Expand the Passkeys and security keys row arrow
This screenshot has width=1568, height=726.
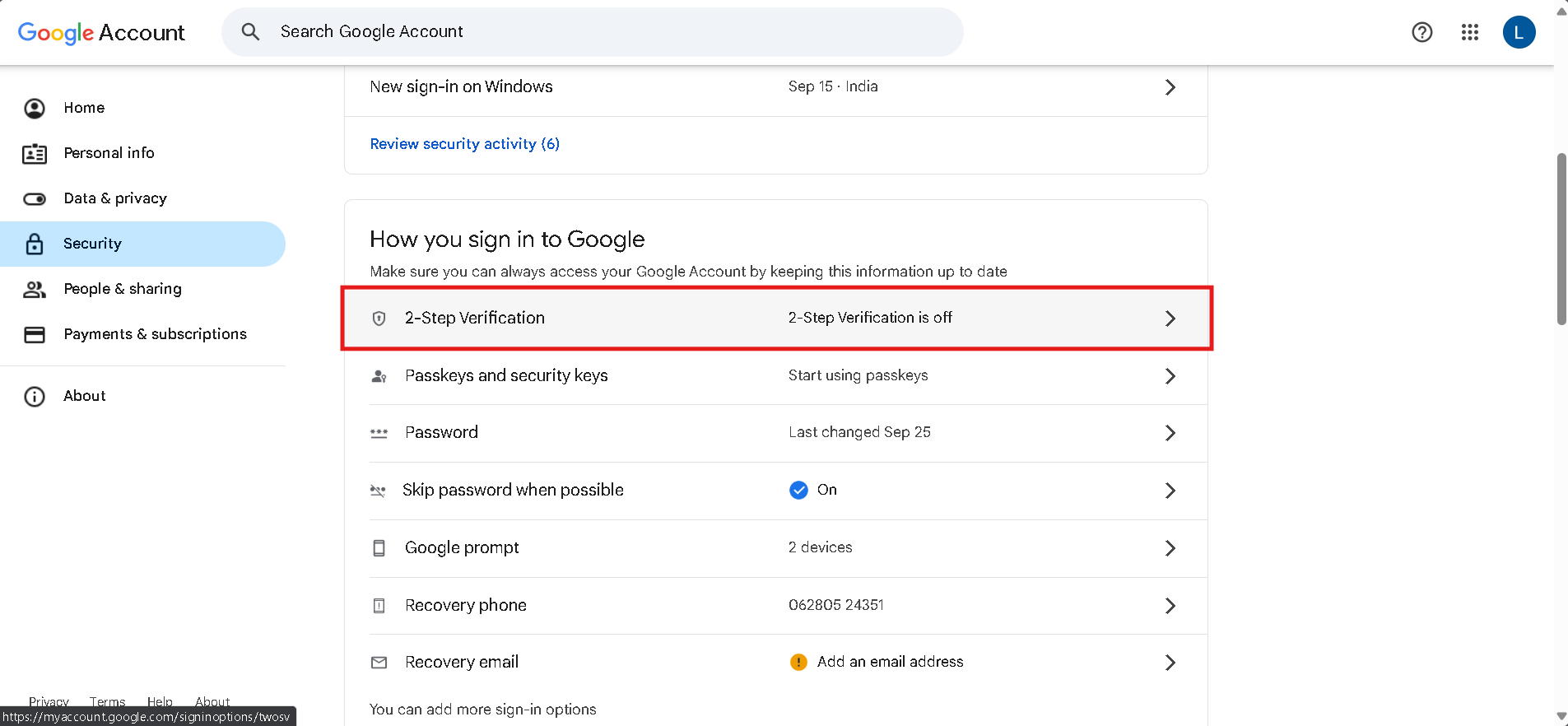1170,376
